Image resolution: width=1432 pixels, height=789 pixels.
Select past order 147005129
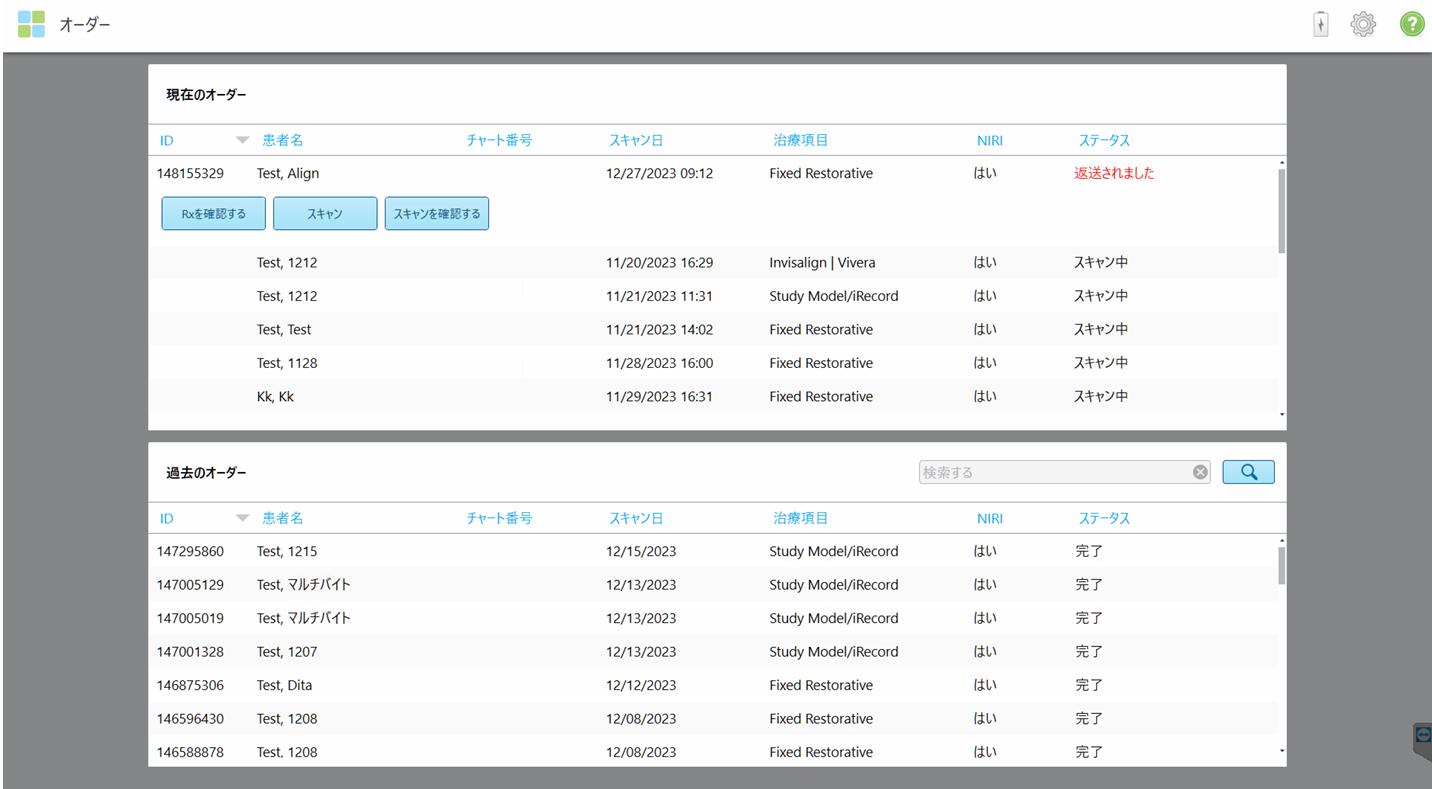[713, 584]
